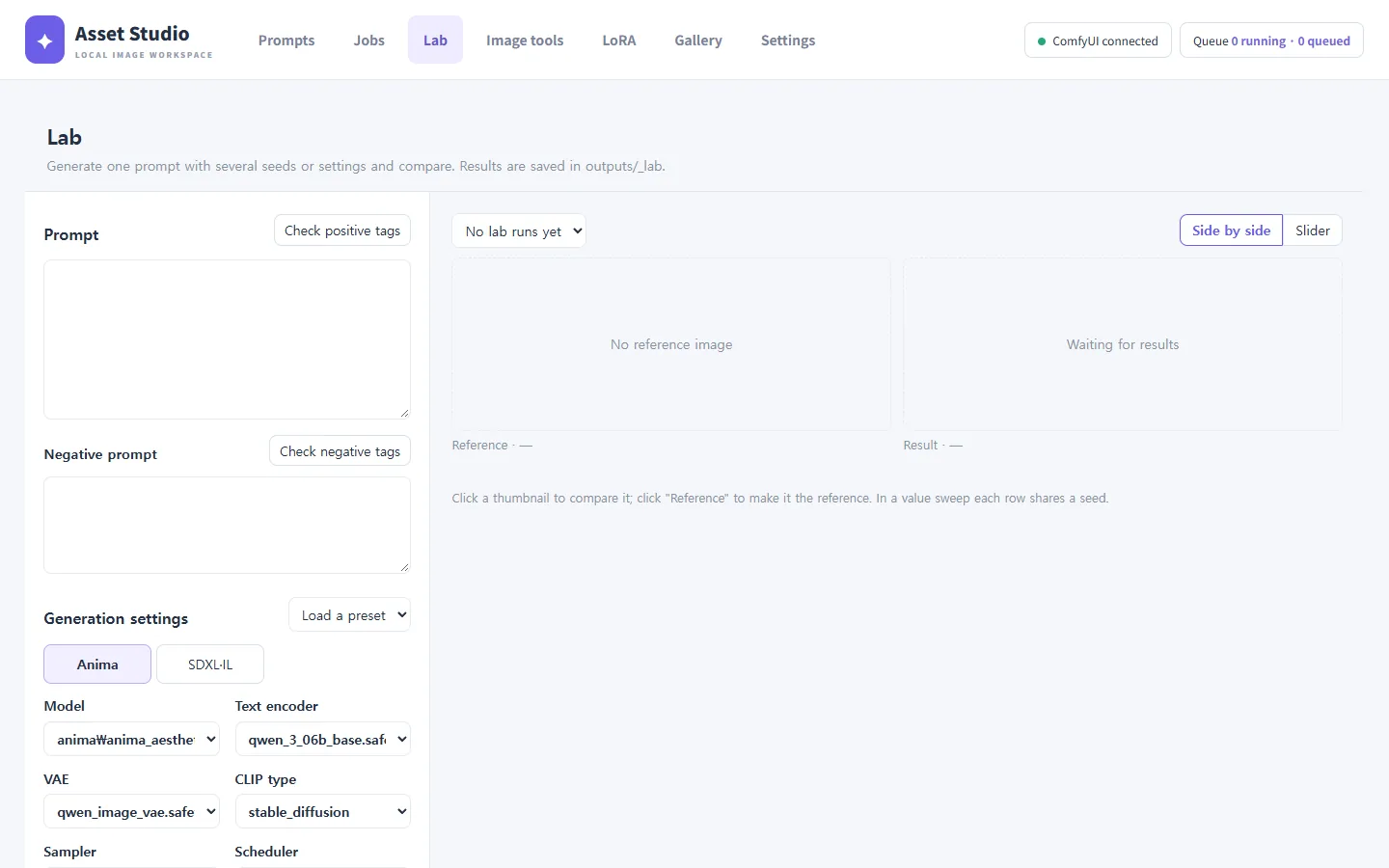The image size is (1389, 868).
Task: Open the VAE dropdown
Action: (x=131, y=812)
